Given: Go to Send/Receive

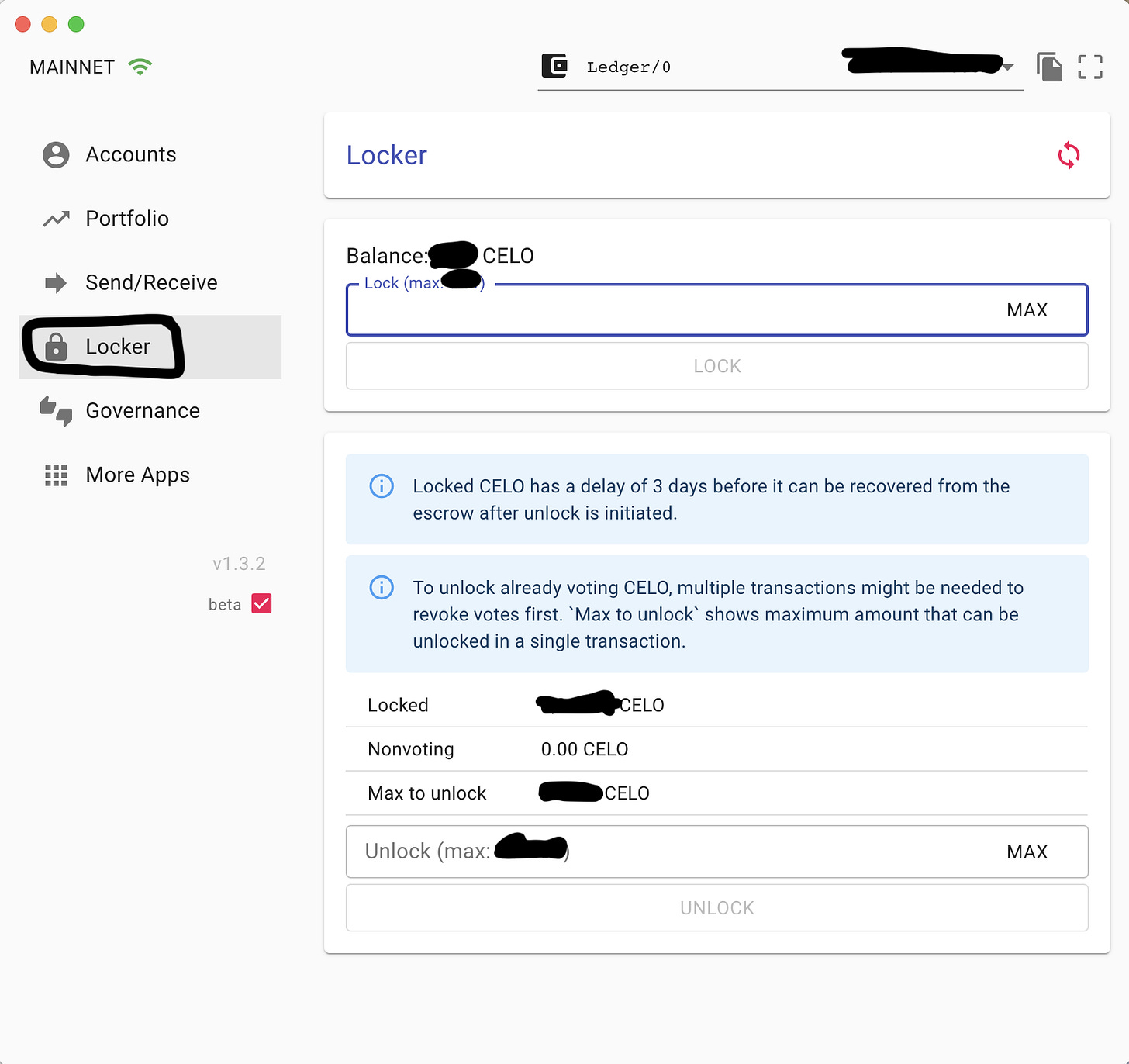Looking at the screenshot, I should pyautogui.click(x=150, y=283).
